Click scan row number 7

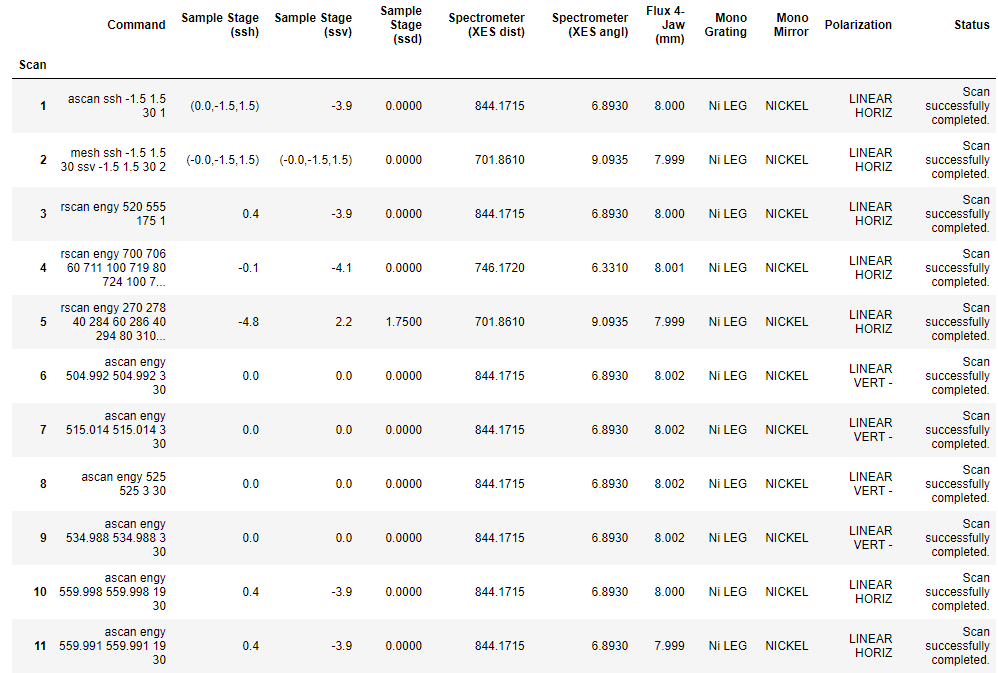coord(43,430)
